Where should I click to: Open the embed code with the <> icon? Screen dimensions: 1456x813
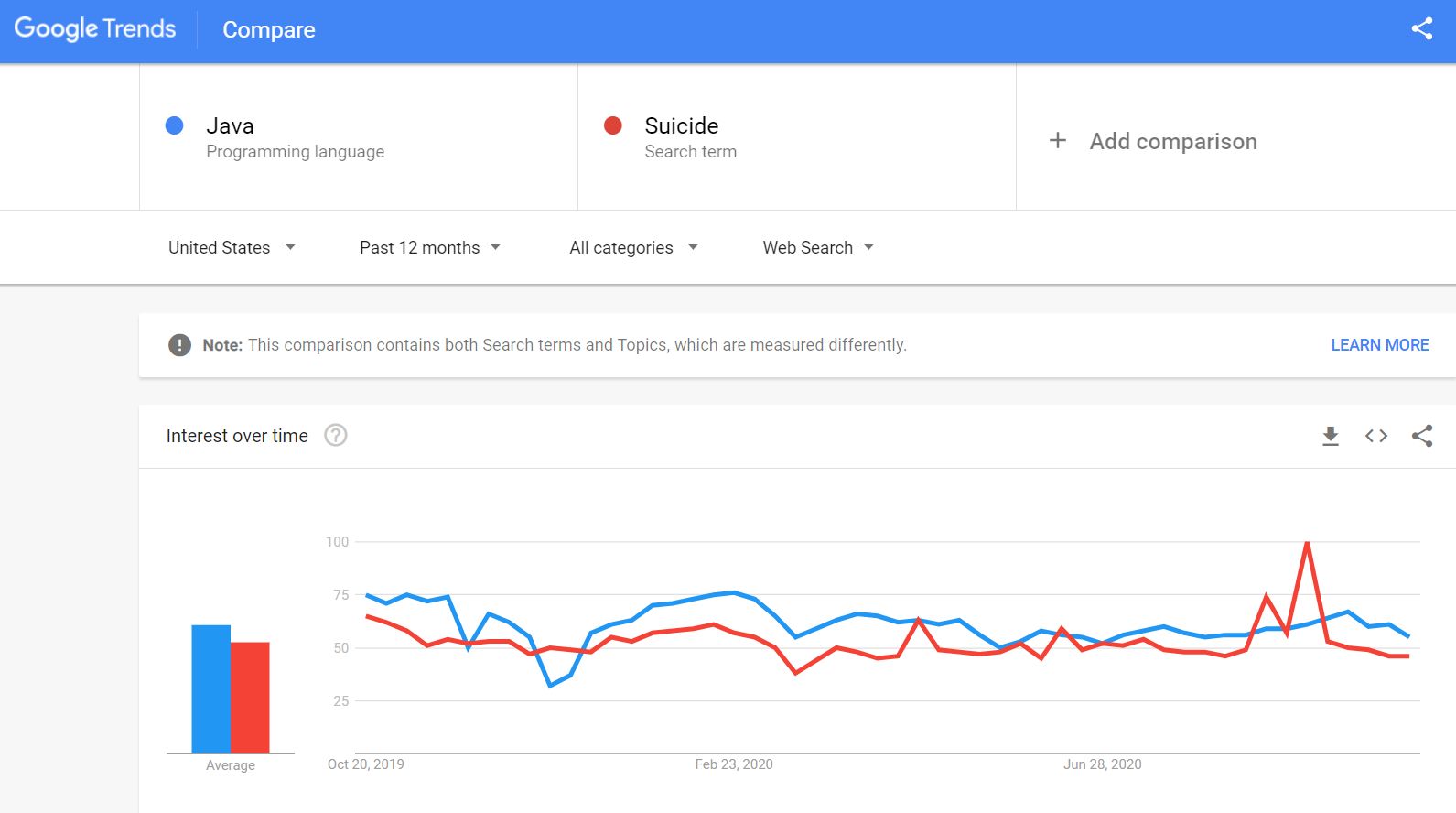click(1375, 436)
